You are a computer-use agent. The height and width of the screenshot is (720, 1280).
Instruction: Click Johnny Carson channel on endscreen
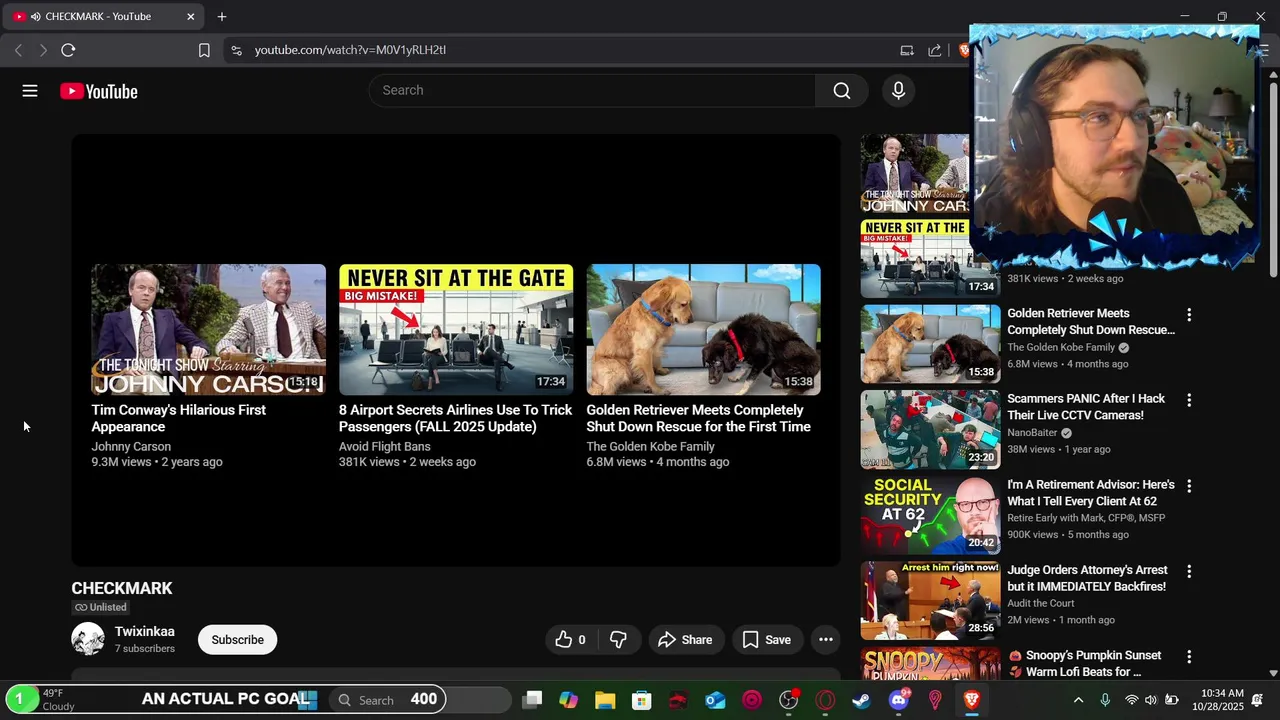click(131, 447)
